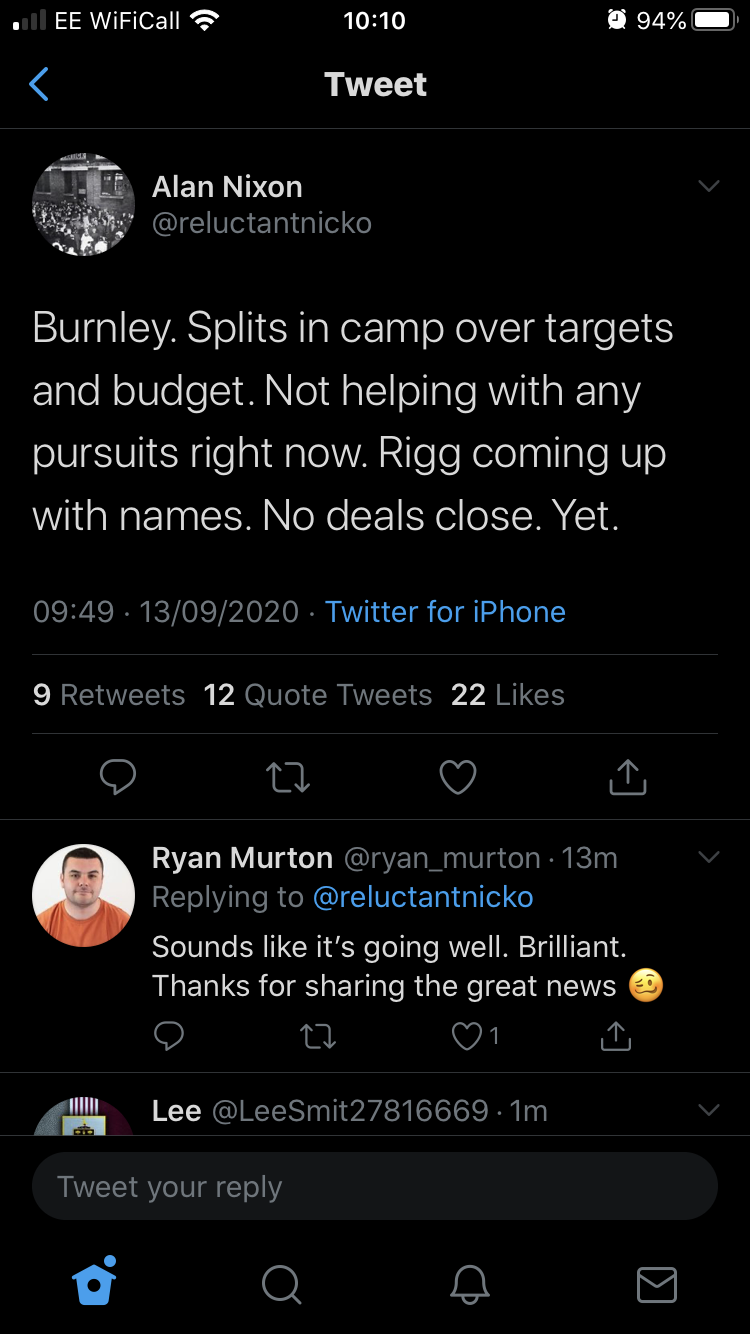Share Ryan Murton's reply
The height and width of the screenshot is (1334, 750).
point(615,1037)
